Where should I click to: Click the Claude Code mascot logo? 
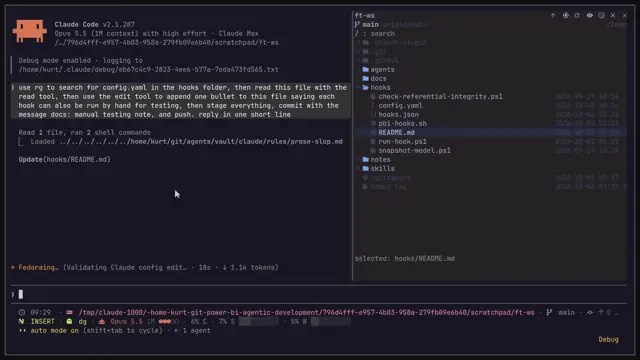29,31
